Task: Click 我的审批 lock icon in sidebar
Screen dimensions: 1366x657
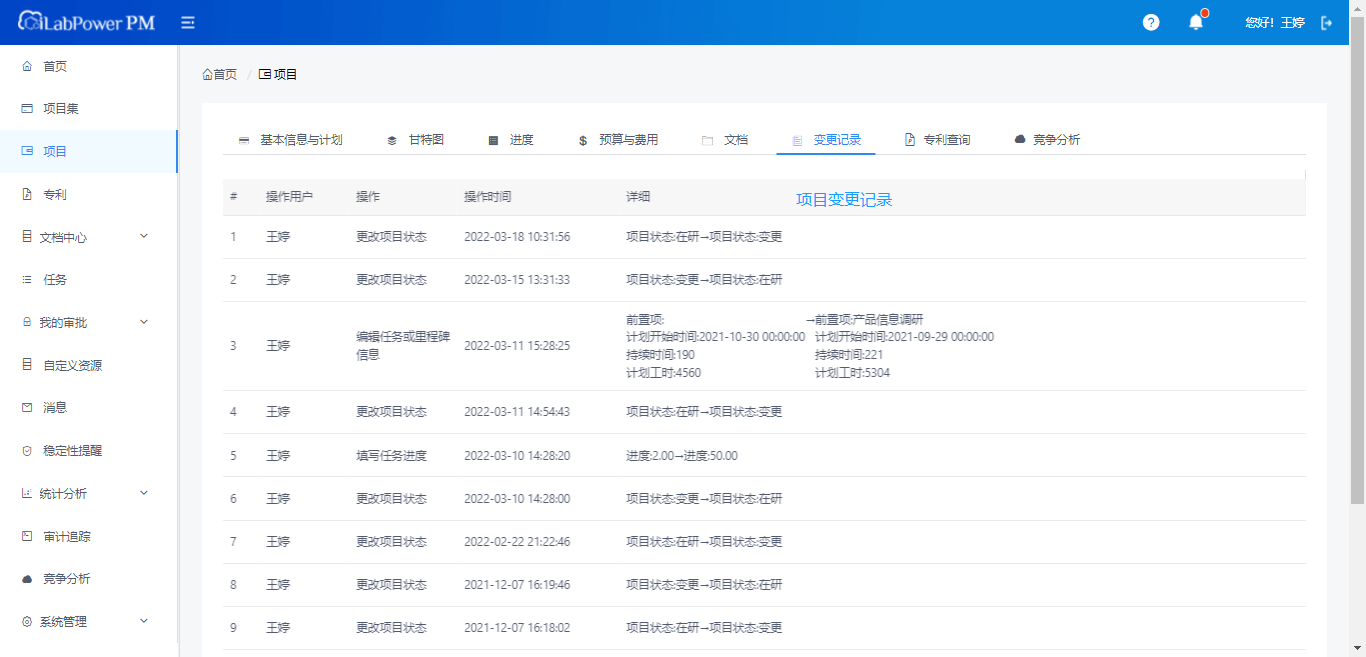Action: (27, 323)
